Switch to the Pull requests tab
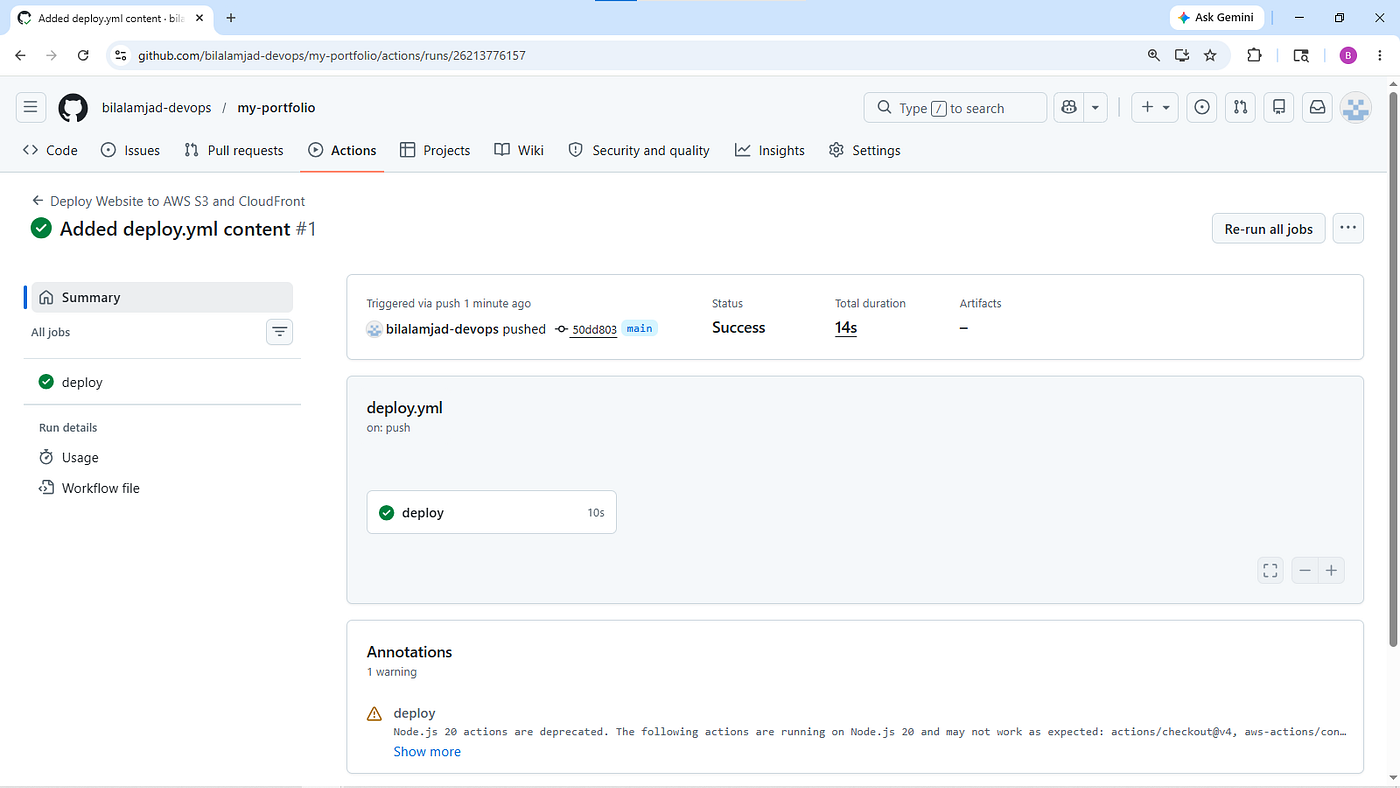This screenshot has width=1400, height=788. 234,150
